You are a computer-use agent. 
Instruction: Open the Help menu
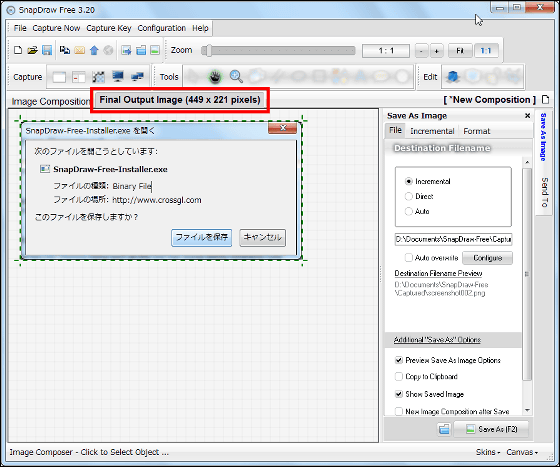[x=200, y=28]
